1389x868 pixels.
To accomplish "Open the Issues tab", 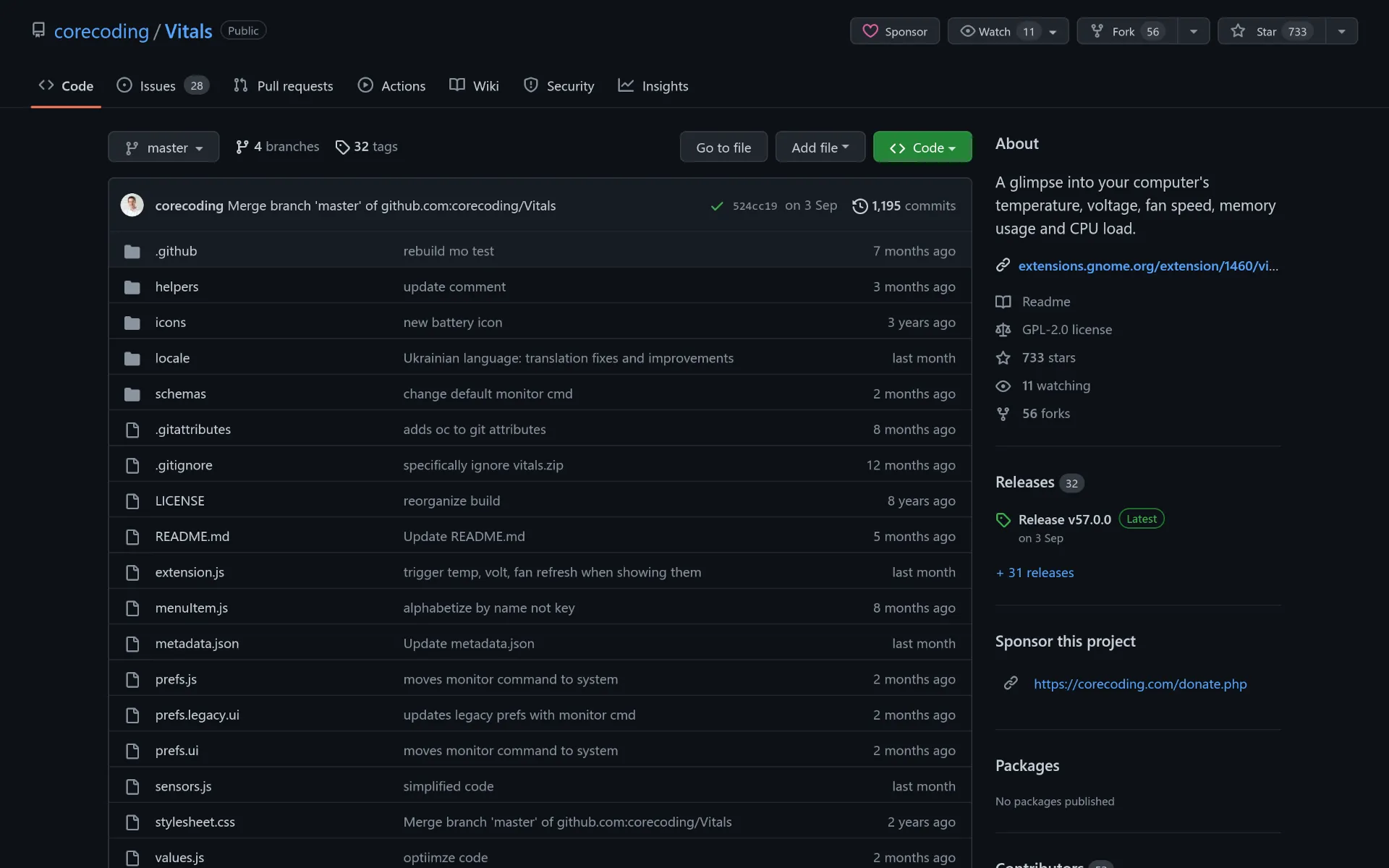I will [x=163, y=85].
